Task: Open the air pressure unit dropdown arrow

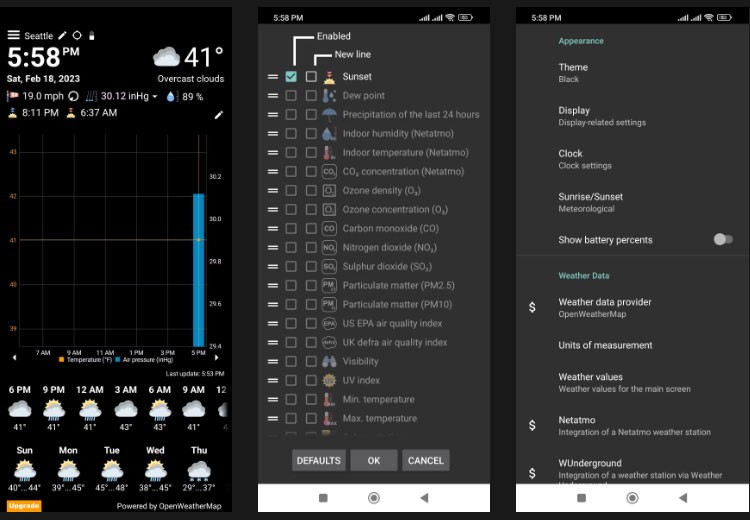Action: [154, 97]
